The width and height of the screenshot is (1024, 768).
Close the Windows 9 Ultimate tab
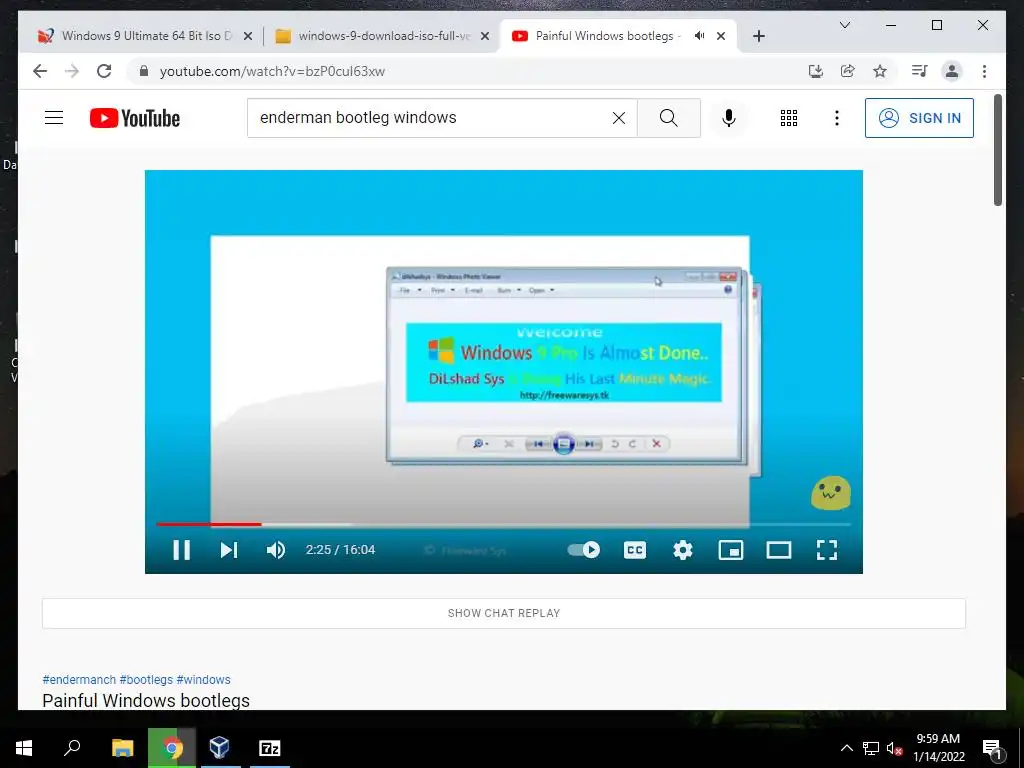(x=248, y=36)
